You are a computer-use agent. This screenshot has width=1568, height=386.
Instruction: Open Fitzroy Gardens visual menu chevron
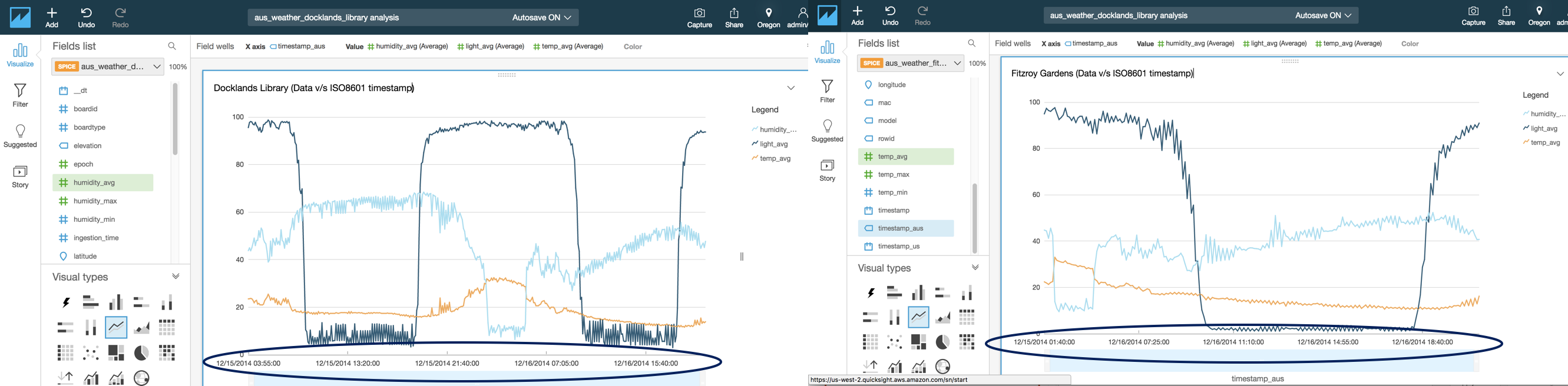click(x=1560, y=74)
